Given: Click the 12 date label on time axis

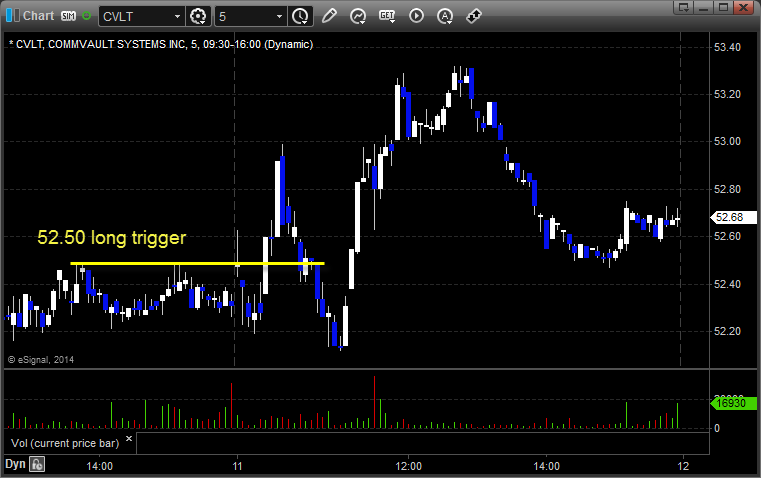Looking at the screenshot, I should point(683,466).
